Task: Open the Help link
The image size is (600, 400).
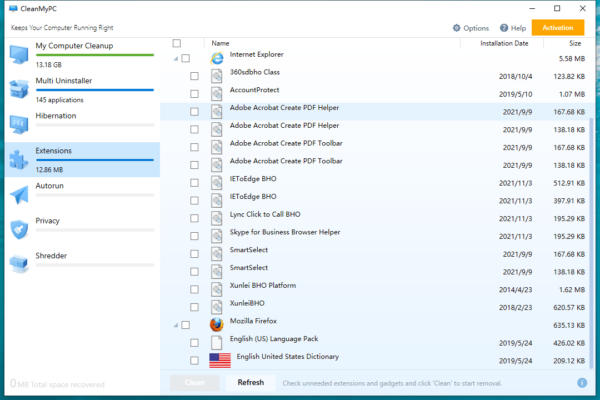Action: (x=513, y=28)
